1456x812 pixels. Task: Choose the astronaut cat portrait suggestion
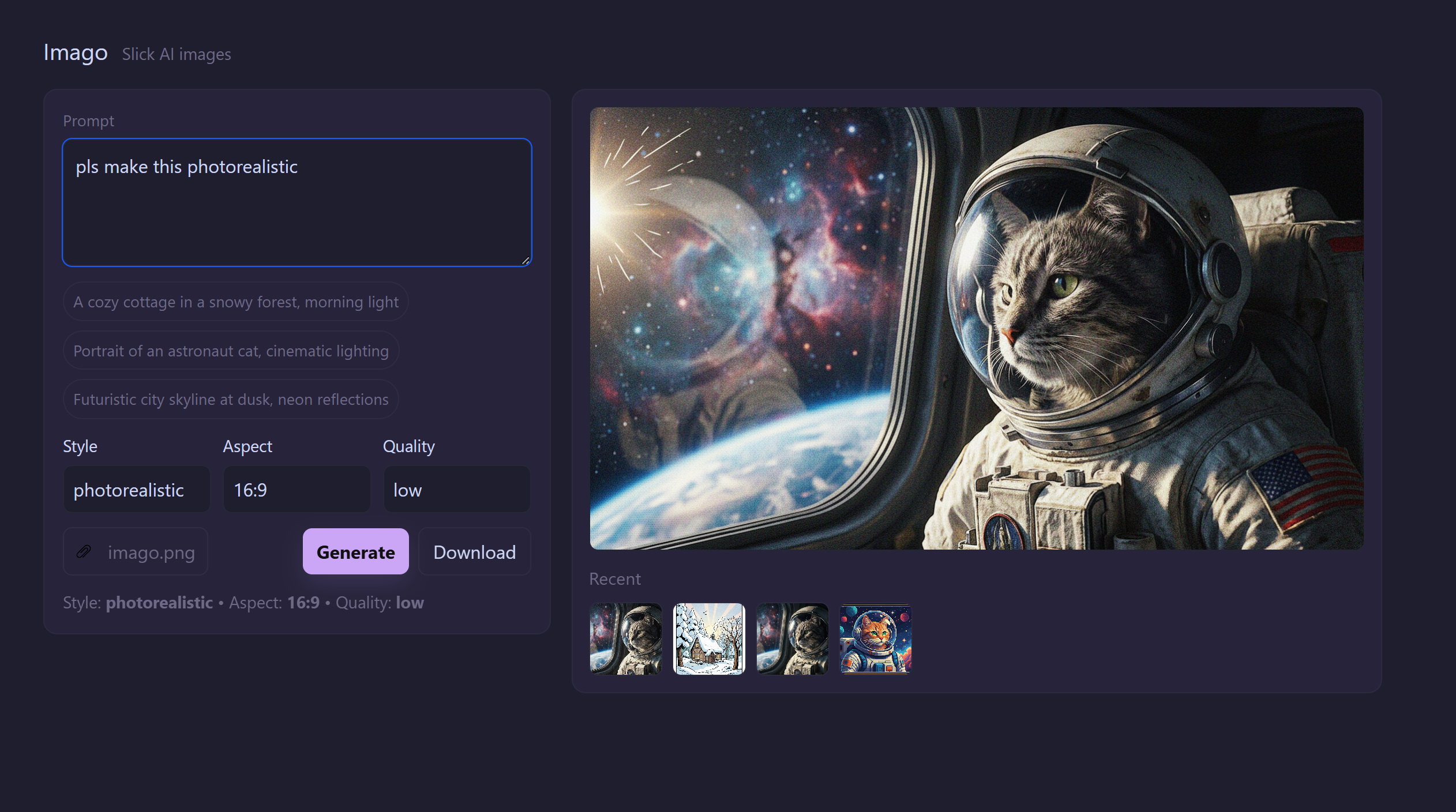[231, 351]
